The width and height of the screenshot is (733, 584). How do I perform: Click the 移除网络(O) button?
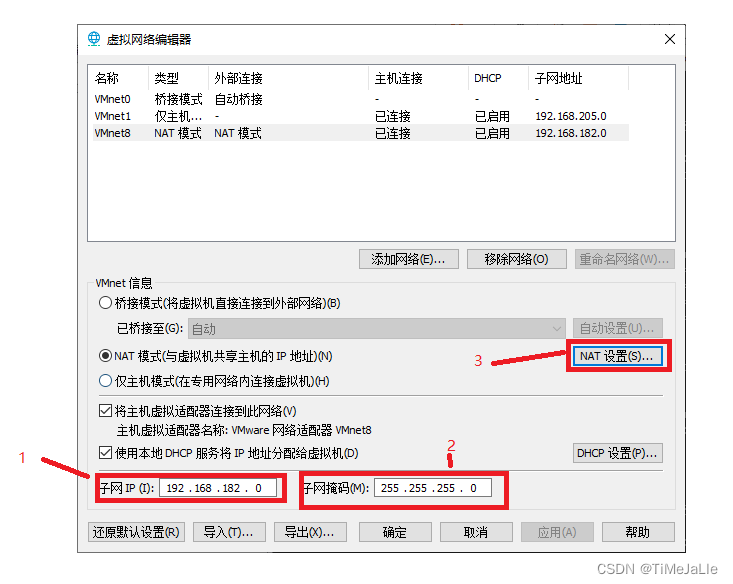[516, 259]
